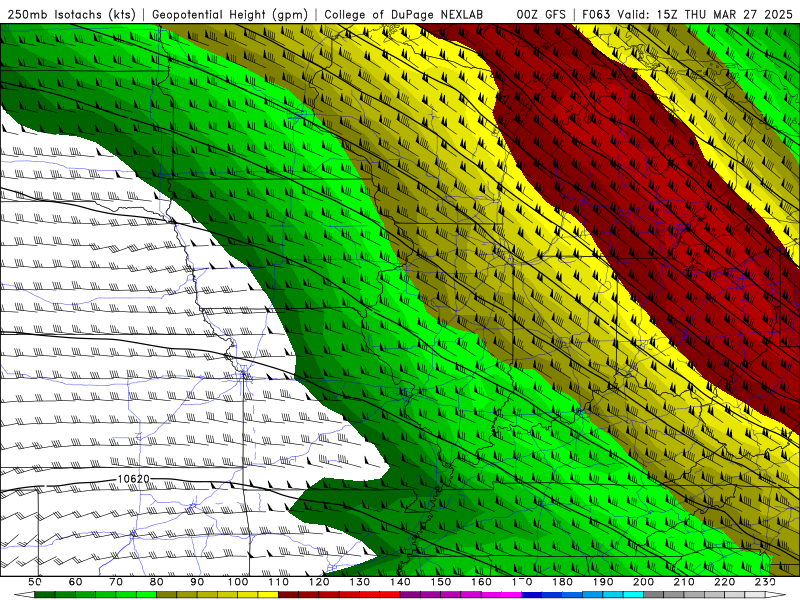Select the bright red 135-140 kt swatch
Image resolution: width=800 pixels, height=600 pixels.
390,594
